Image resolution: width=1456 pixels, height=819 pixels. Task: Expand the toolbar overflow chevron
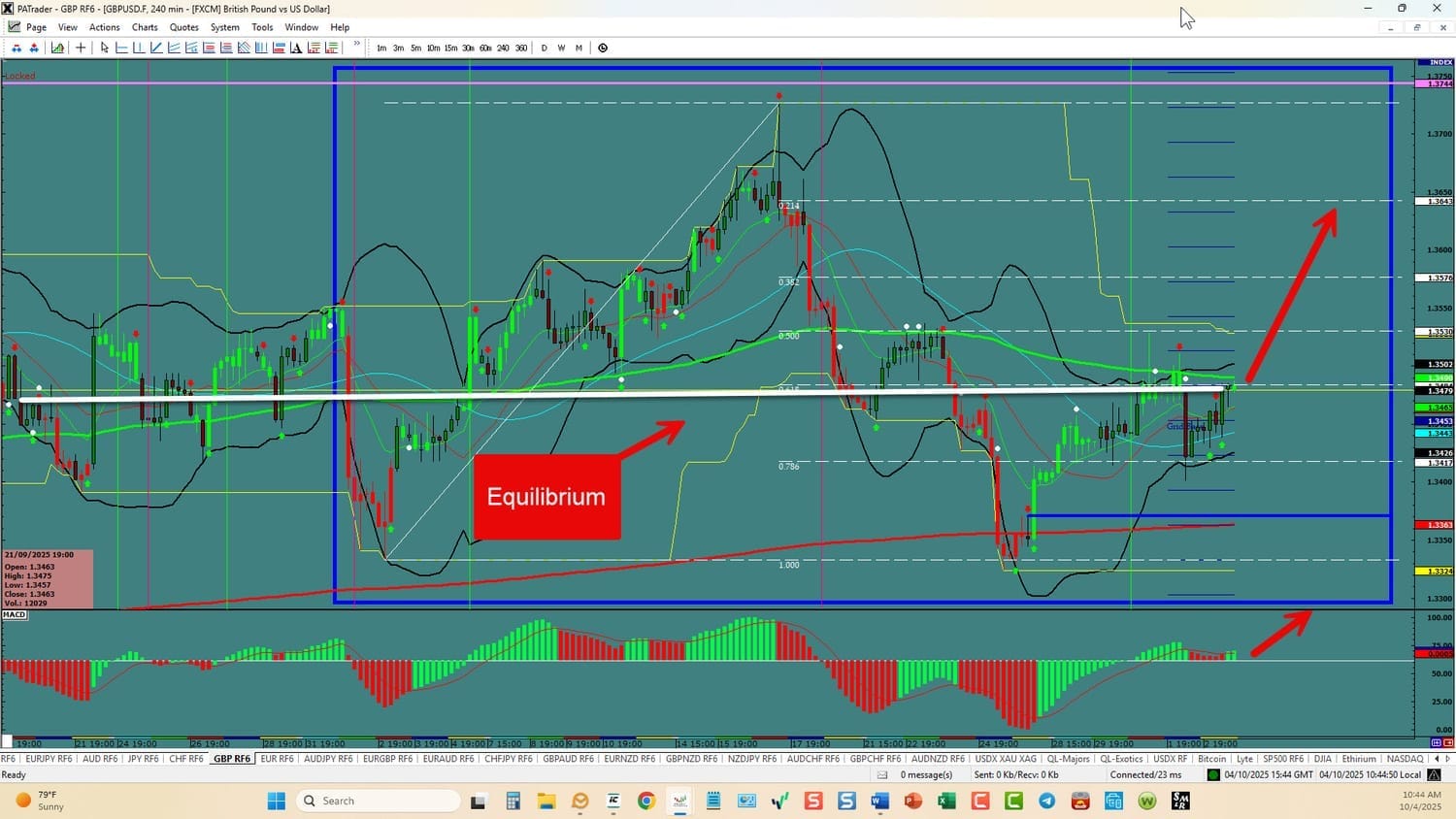click(357, 44)
